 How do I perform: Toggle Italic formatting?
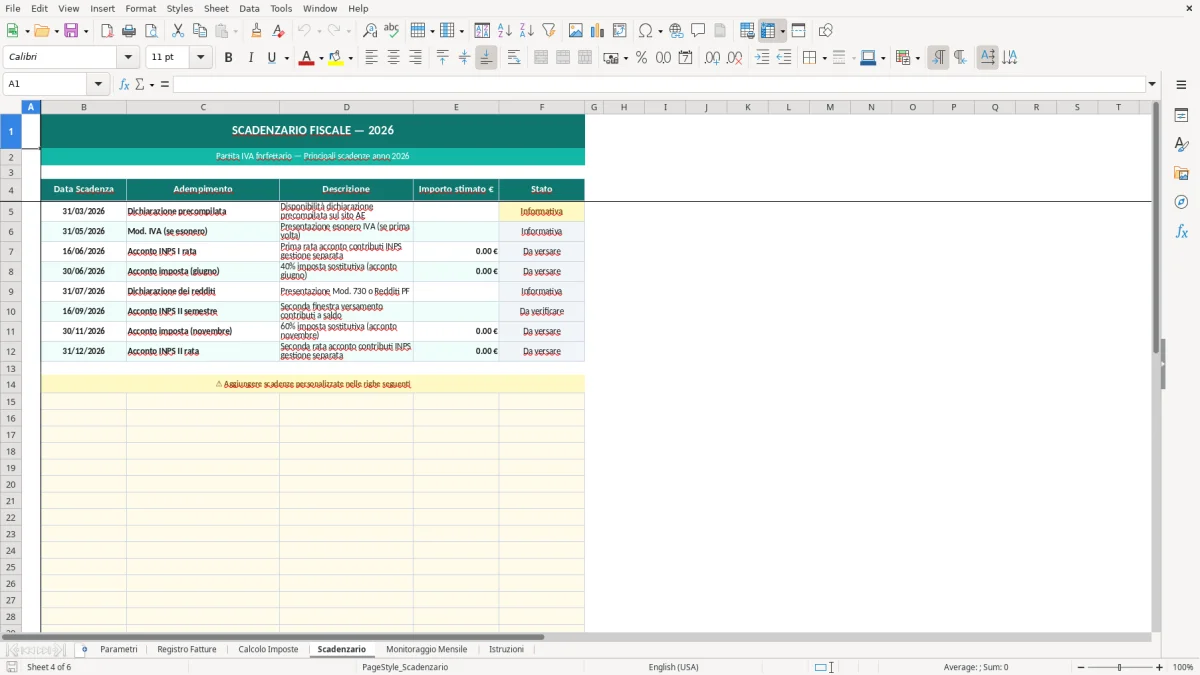tap(251, 58)
